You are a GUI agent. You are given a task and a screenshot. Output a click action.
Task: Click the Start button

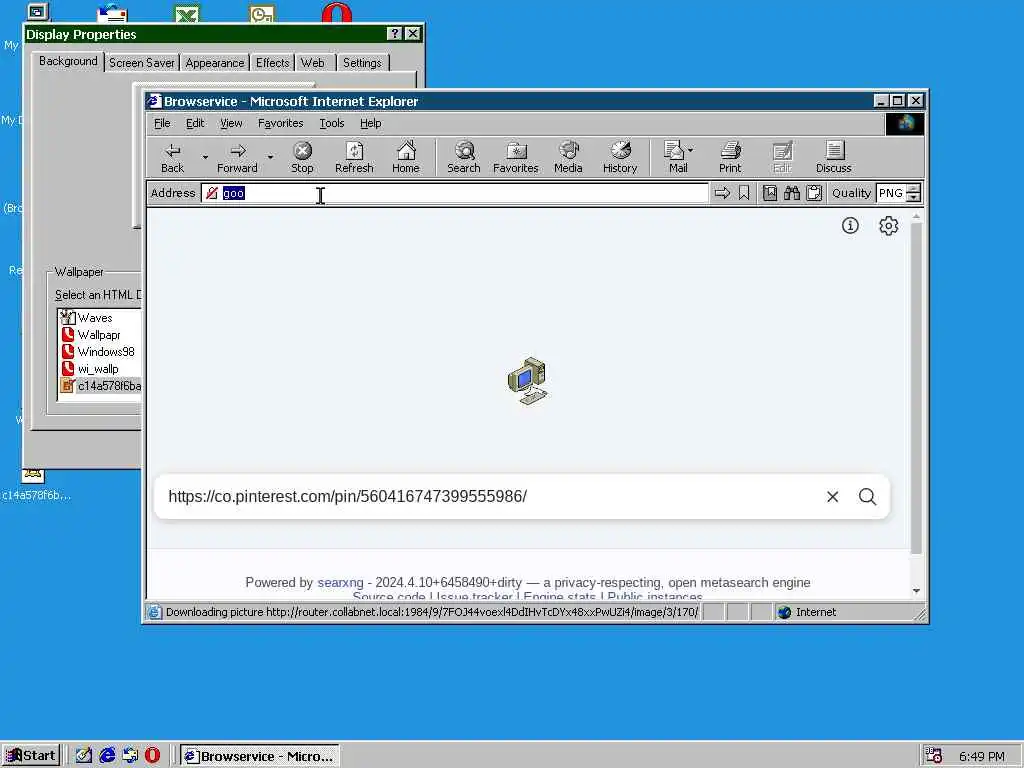tap(31, 756)
